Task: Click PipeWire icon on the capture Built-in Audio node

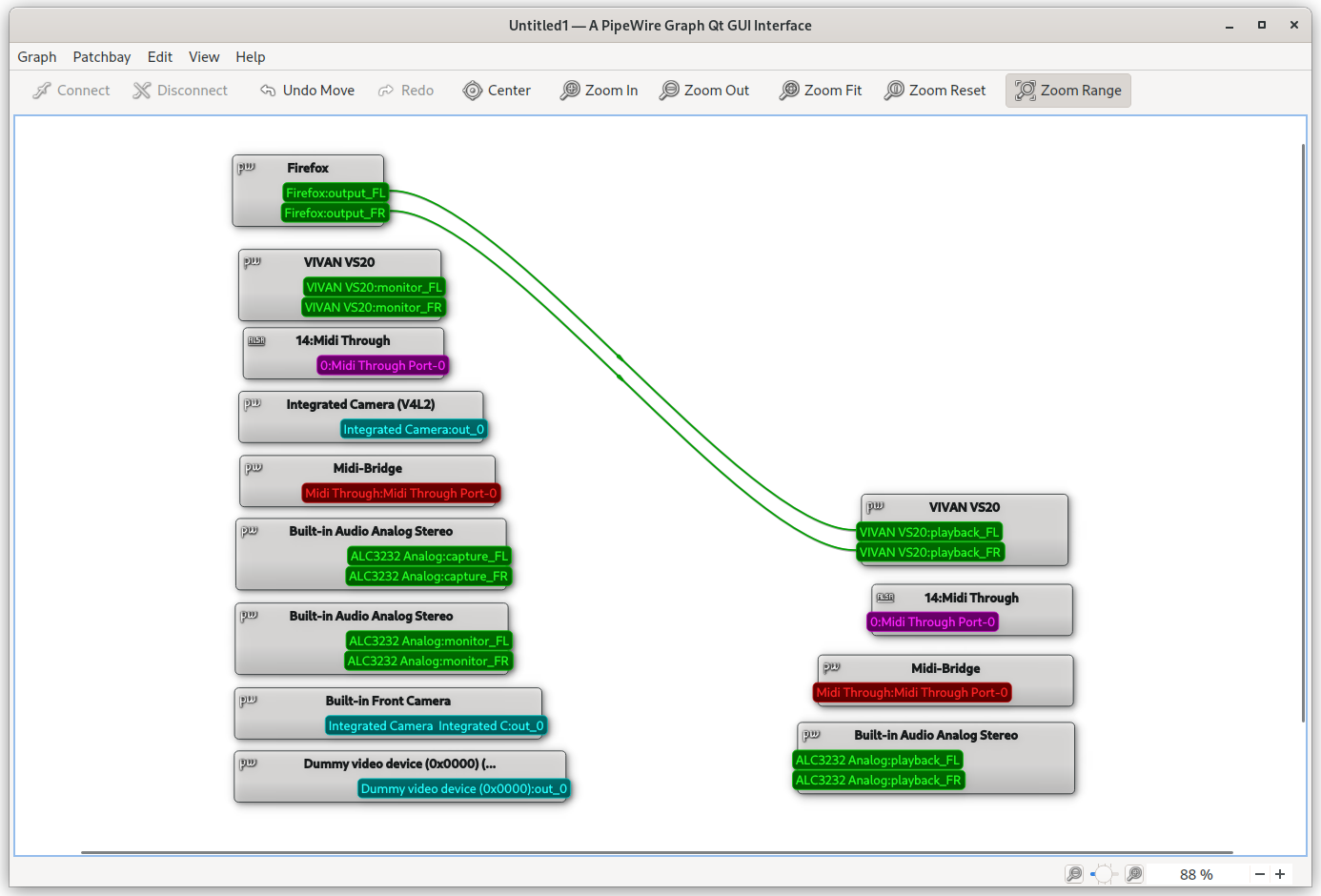Action: coord(249,530)
